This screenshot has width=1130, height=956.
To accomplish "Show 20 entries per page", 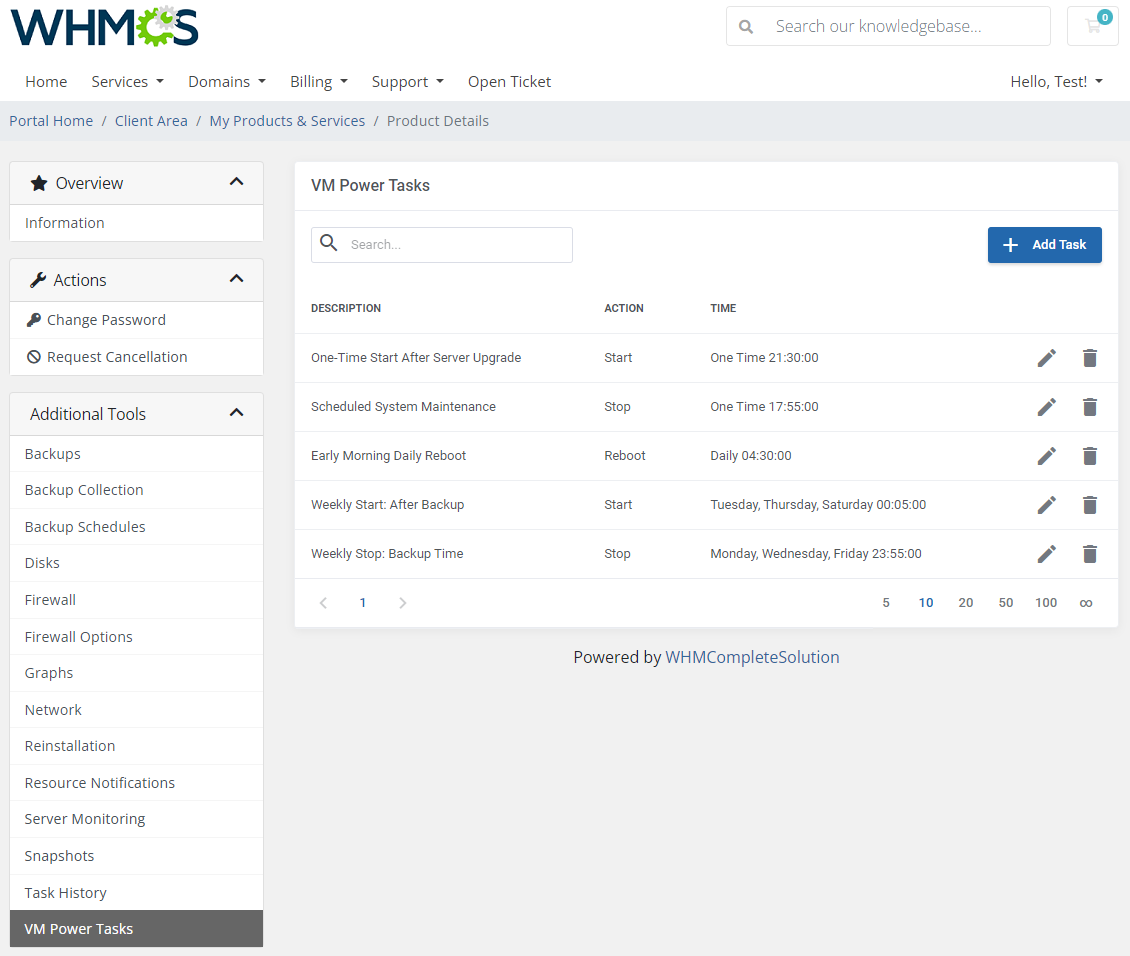I will (966, 603).
